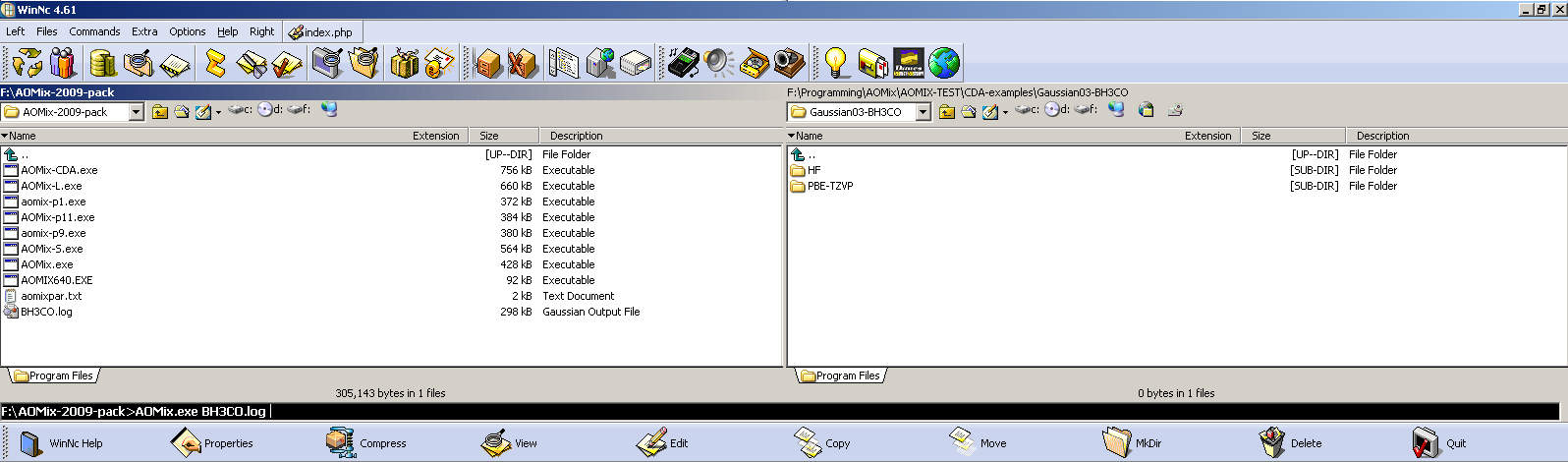Click the Copy button
The height and width of the screenshot is (462, 1568).
point(821,443)
